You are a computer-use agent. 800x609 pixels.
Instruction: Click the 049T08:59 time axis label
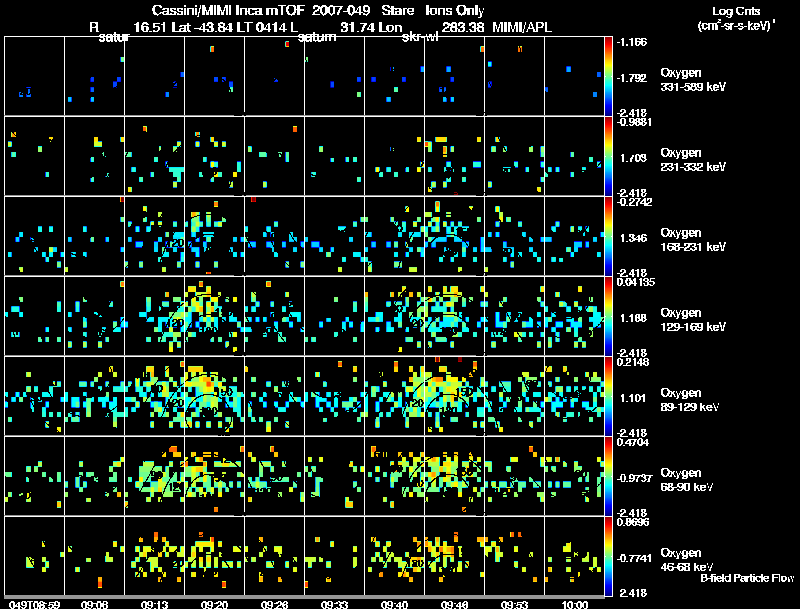34,604
